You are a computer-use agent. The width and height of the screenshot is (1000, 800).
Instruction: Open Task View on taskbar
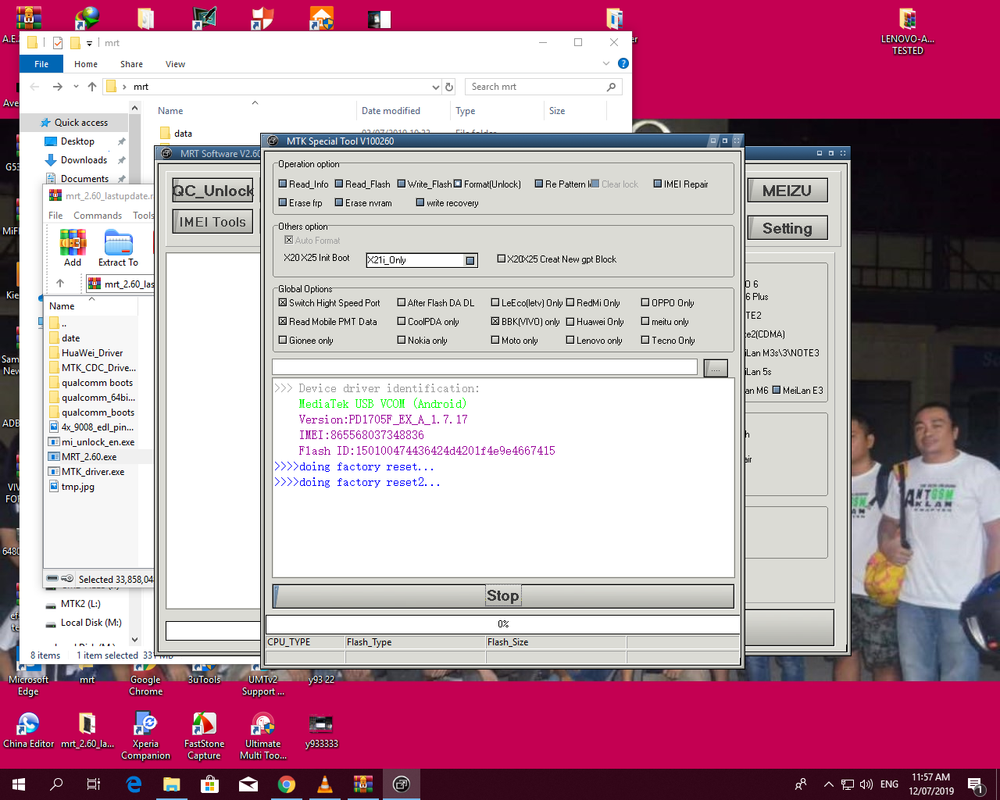pyautogui.click(x=93, y=784)
